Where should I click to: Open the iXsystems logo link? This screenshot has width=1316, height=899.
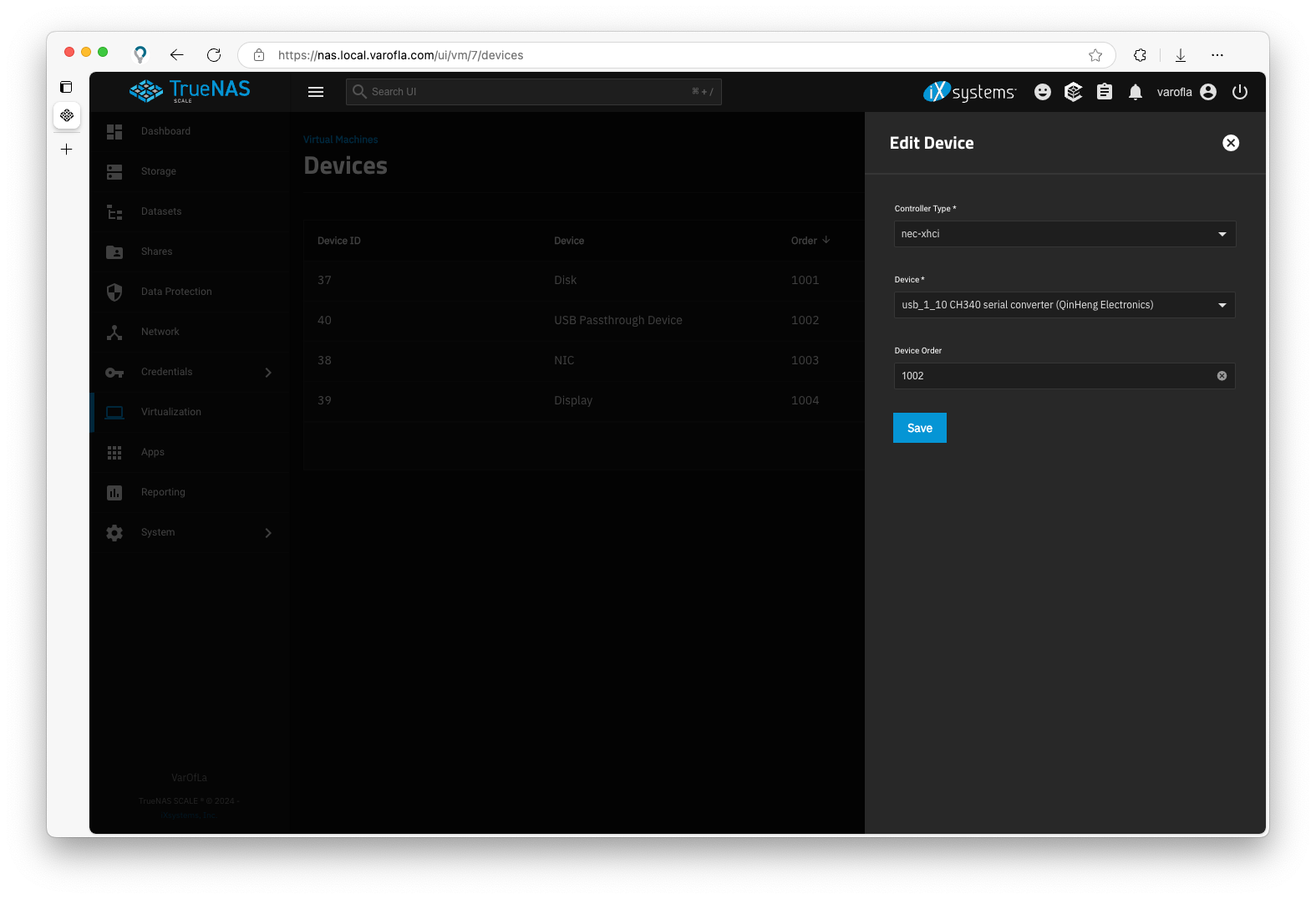[970, 92]
